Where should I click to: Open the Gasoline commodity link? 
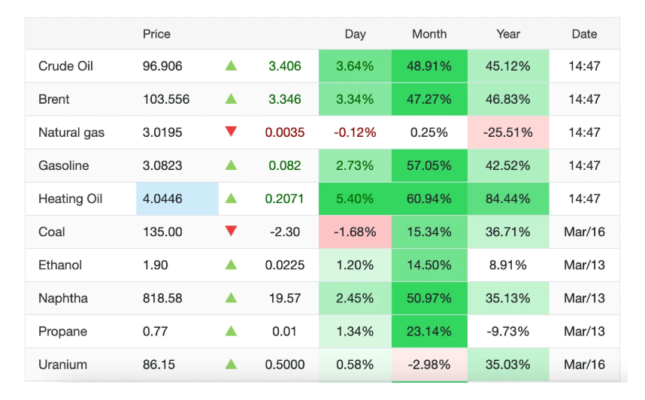point(62,166)
